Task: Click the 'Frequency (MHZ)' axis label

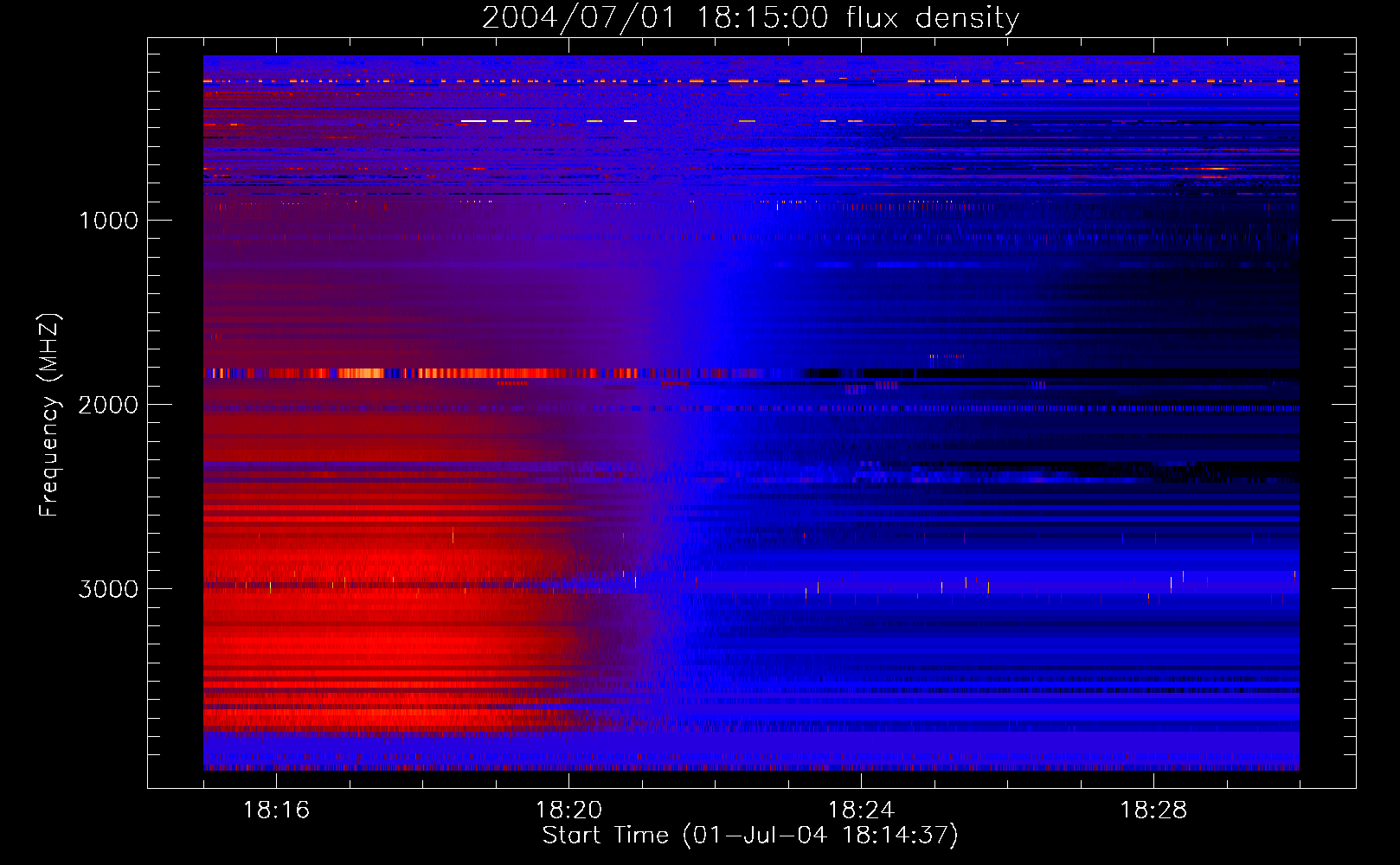Action: [x=49, y=415]
